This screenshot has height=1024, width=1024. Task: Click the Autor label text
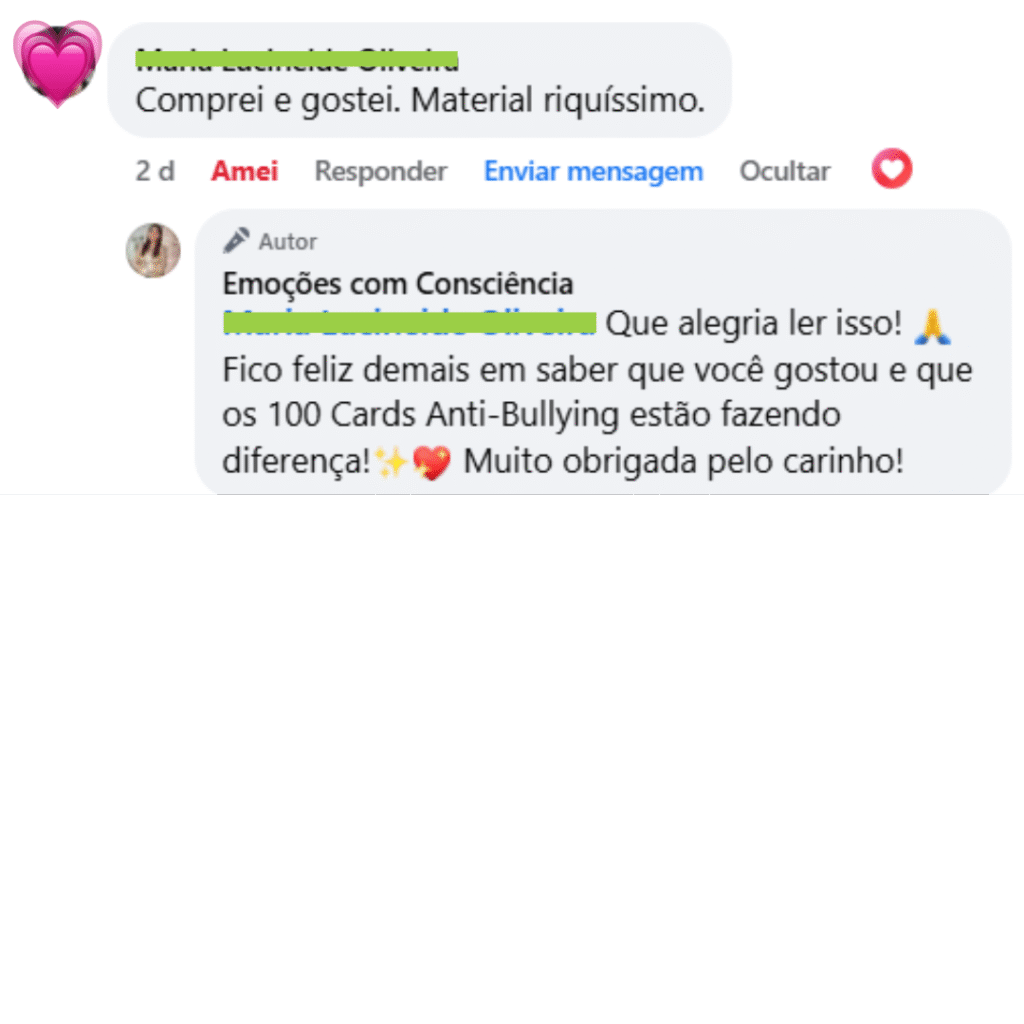pos(287,242)
